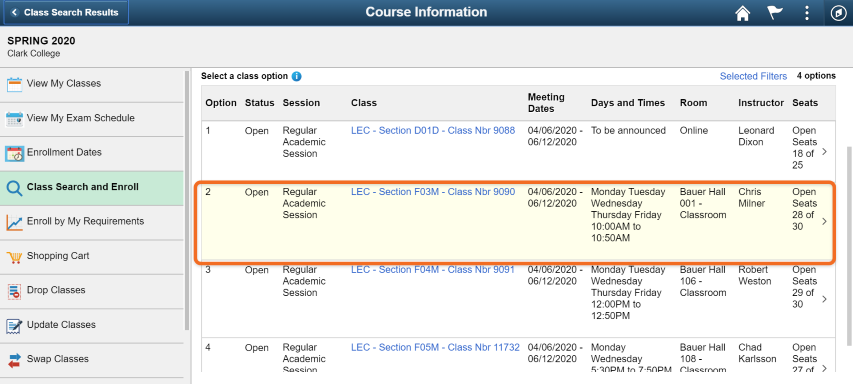Click the Enroll by My Requirements chart icon
Viewport: 853px width, 386px height.
[14, 222]
